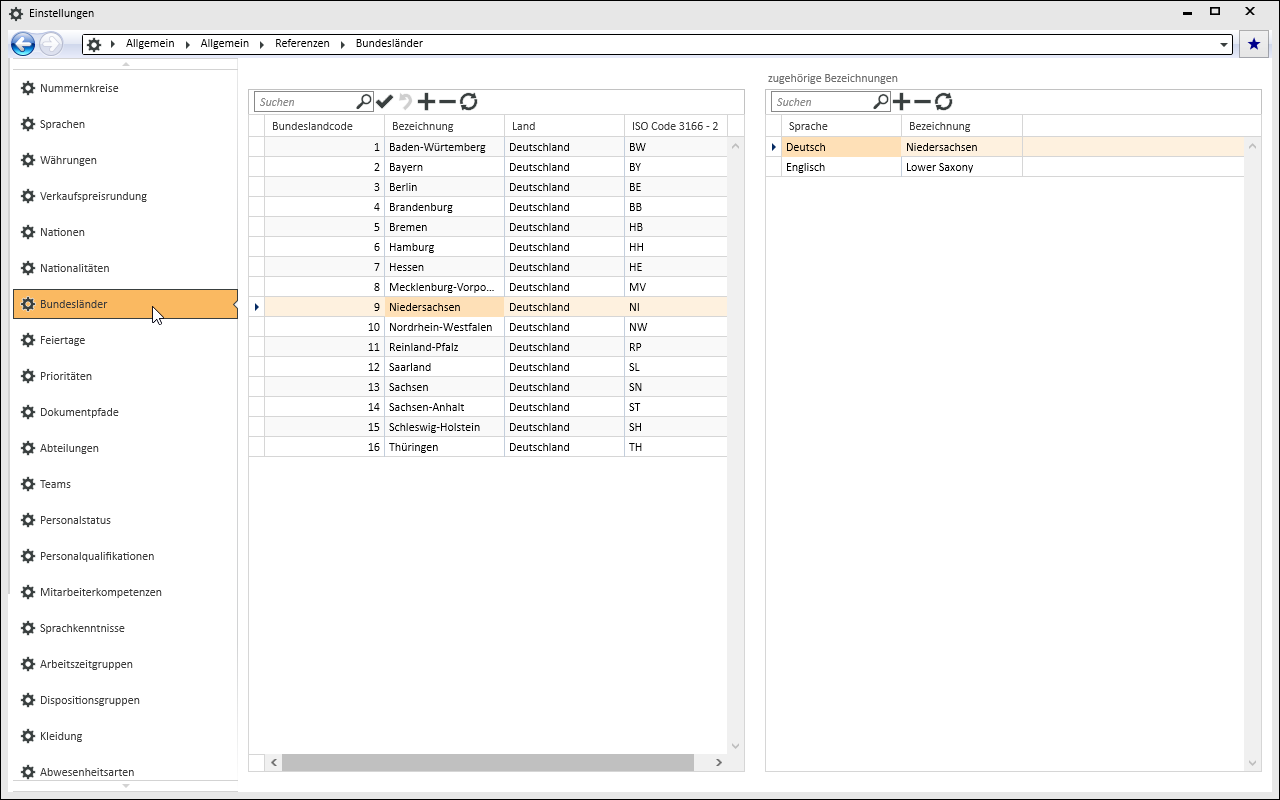Click the checkmark save icon in Bundesländer toolbar
Viewport: 1280px width, 800px height.
pos(385,101)
